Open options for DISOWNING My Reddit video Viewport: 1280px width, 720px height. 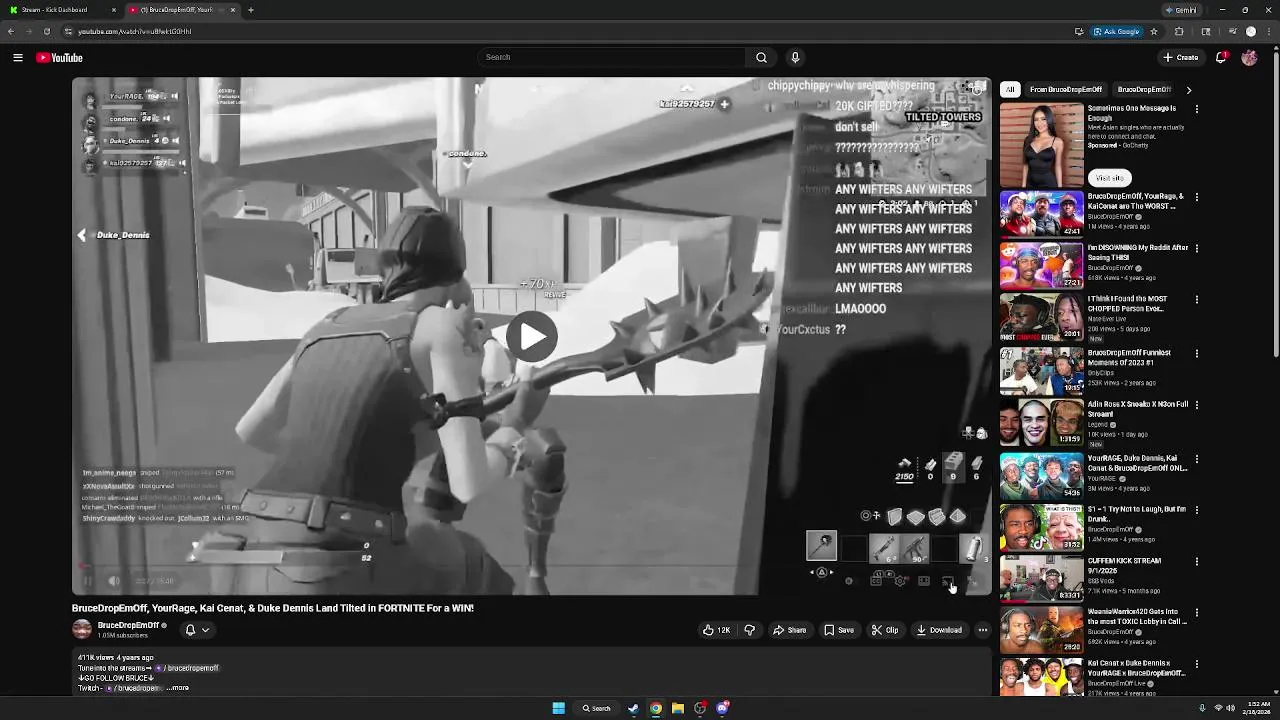1196,248
